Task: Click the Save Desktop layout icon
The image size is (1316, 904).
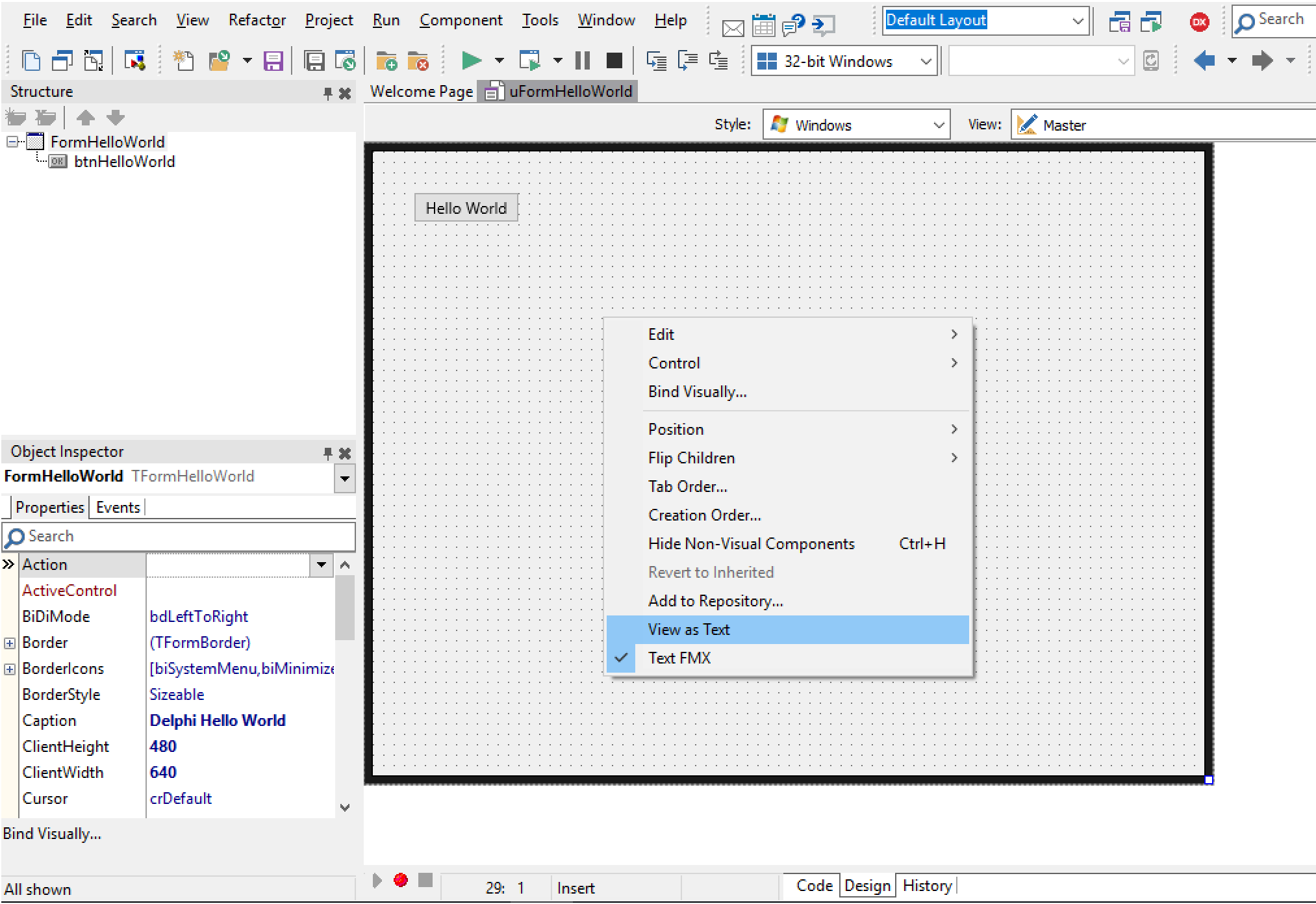Action: [x=1119, y=23]
